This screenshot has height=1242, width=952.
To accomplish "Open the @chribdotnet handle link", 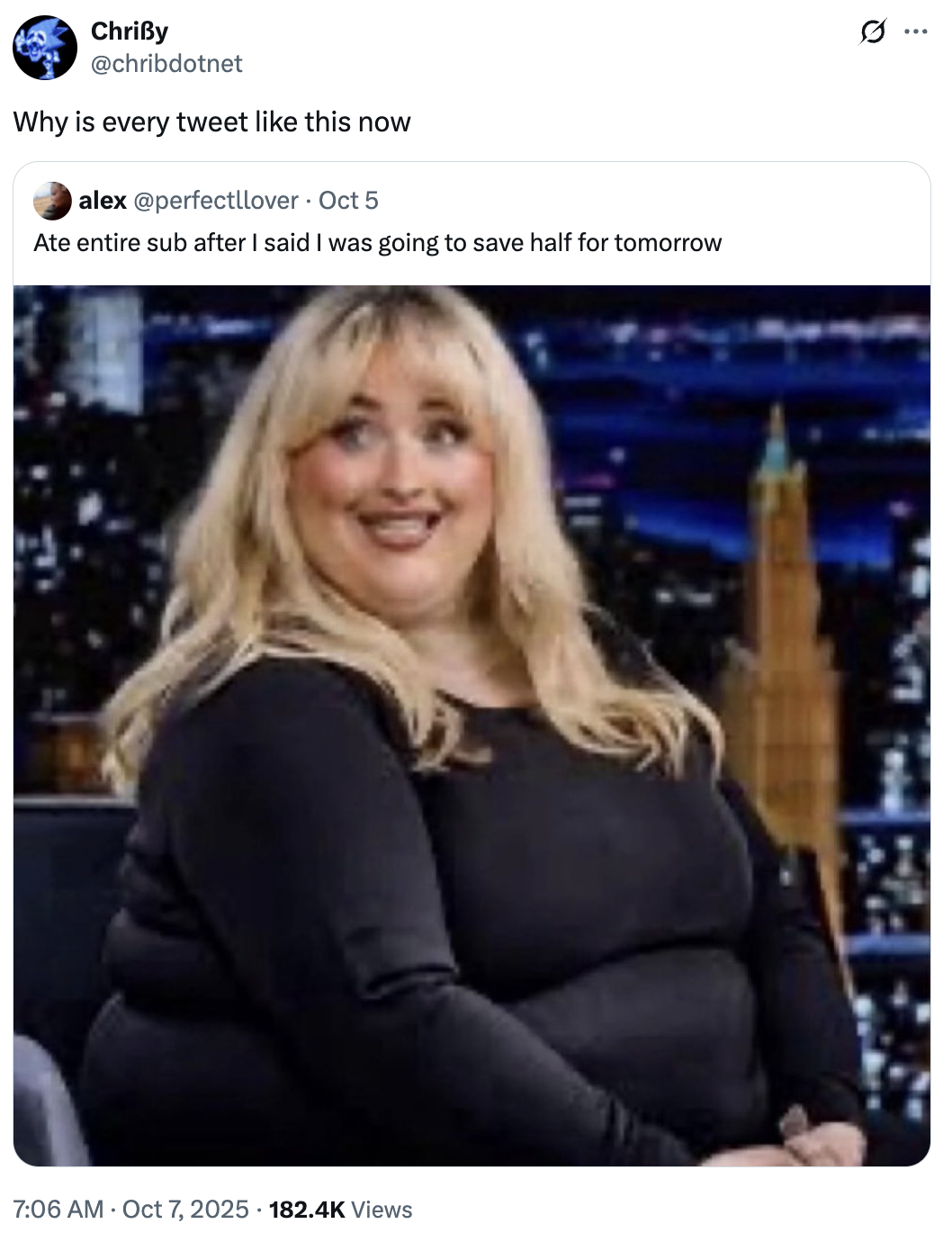I will [166, 63].
